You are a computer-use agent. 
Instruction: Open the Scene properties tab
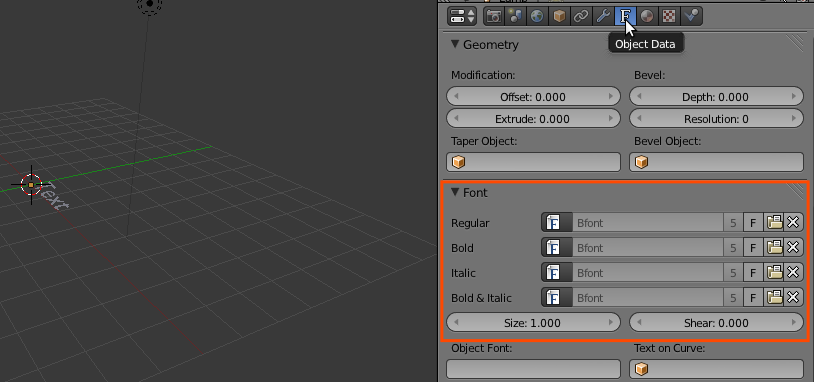[515, 16]
